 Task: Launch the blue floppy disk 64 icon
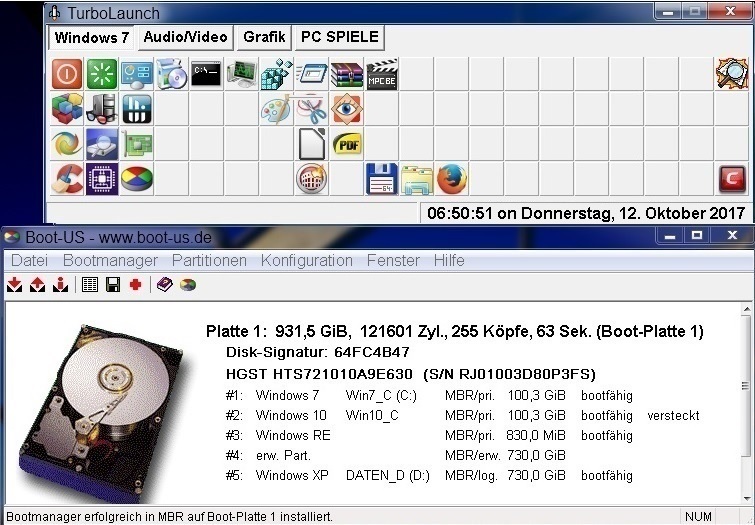coord(382,179)
